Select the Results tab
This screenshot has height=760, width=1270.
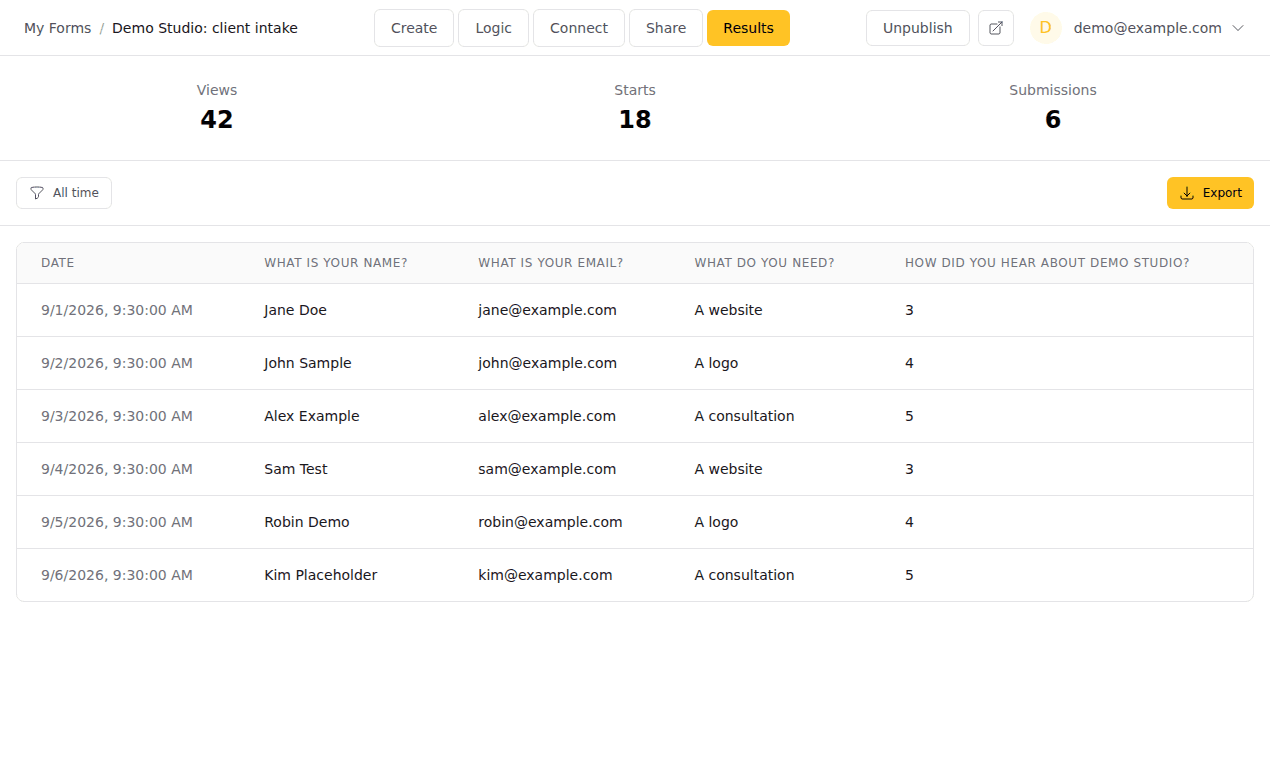[748, 28]
